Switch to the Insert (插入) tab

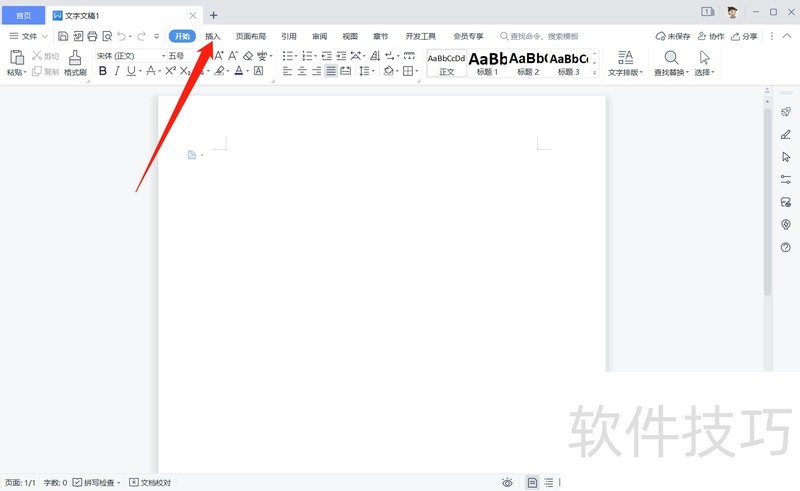click(x=213, y=36)
